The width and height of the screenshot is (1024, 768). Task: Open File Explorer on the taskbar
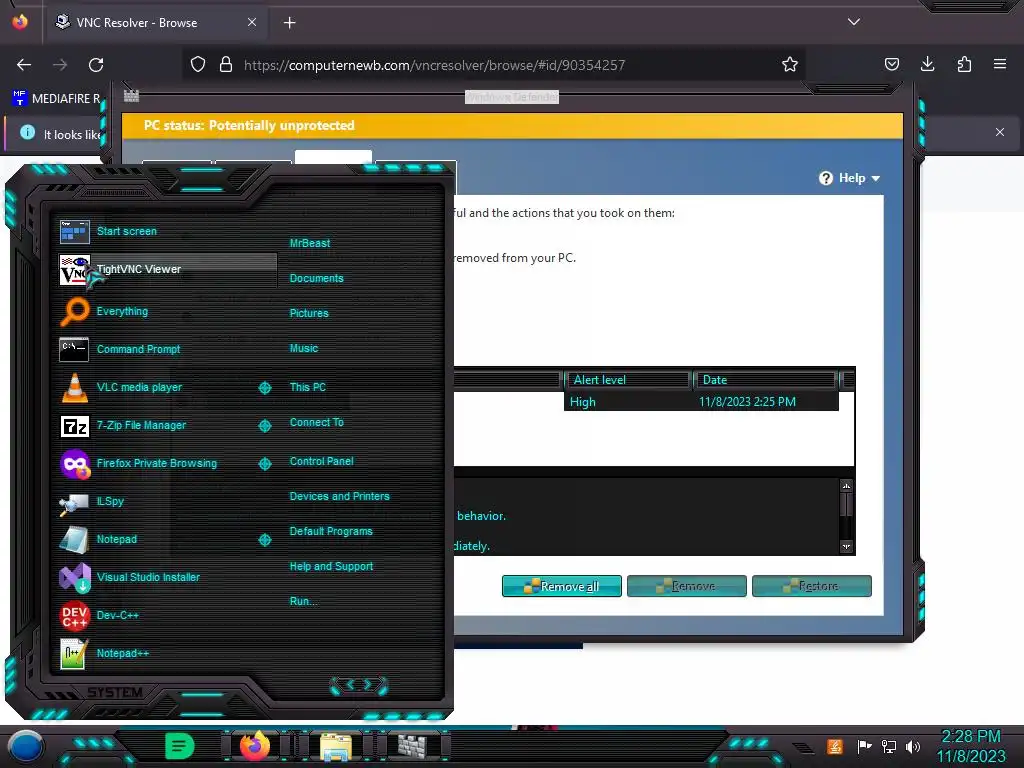[x=336, y=746]
